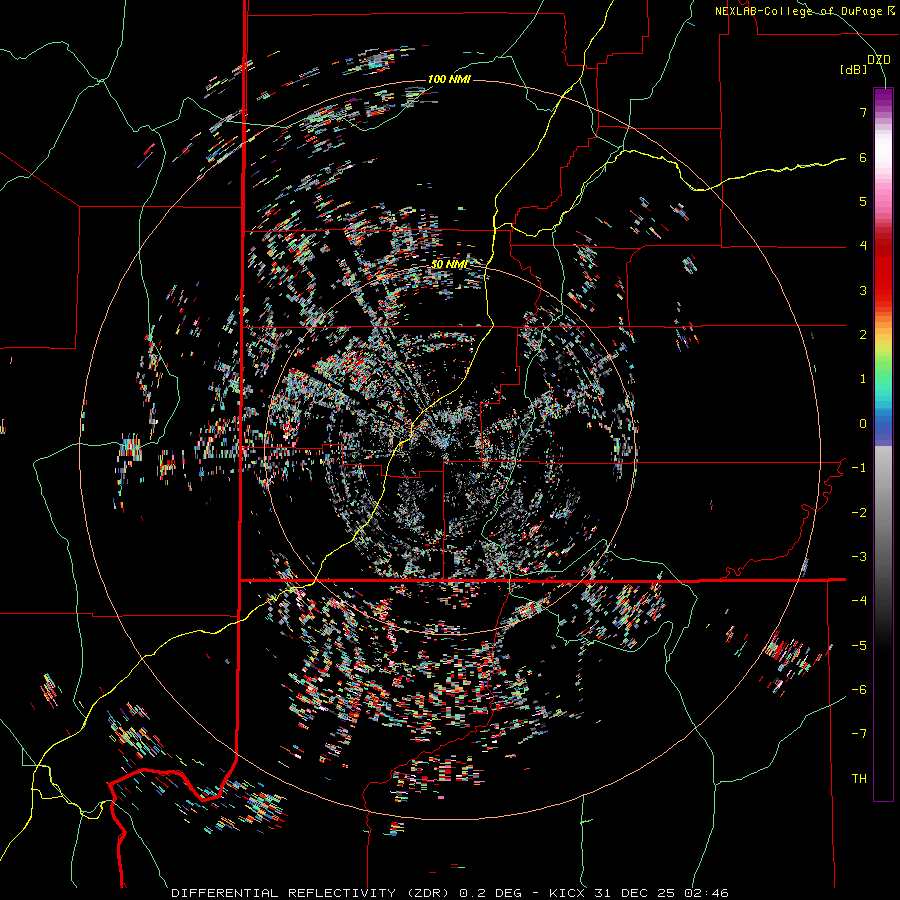Click the 100 NMI range ring label
The width and height of the screenshot is (900, 900).
[449, 79]
